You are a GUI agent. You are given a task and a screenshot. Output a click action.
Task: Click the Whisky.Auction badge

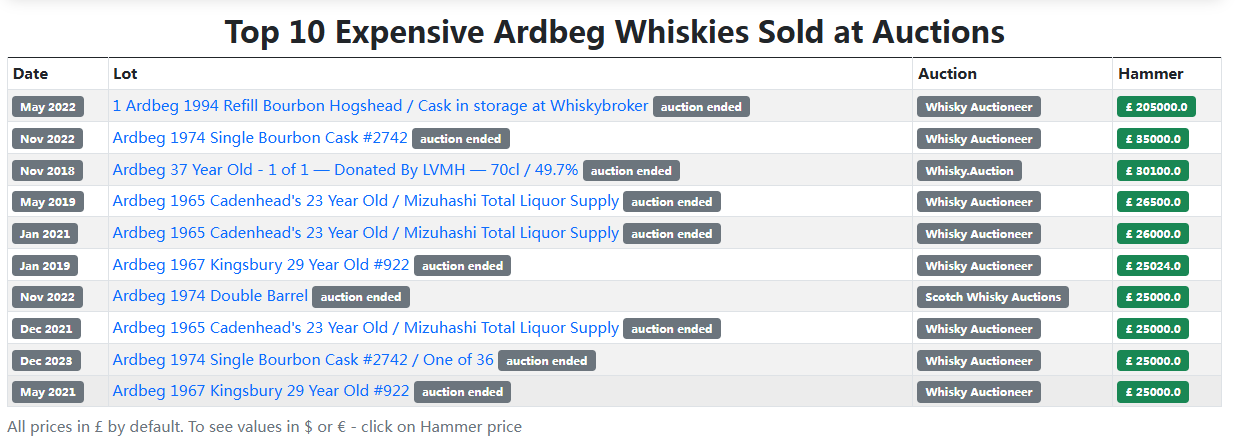(x=969, y=171)
